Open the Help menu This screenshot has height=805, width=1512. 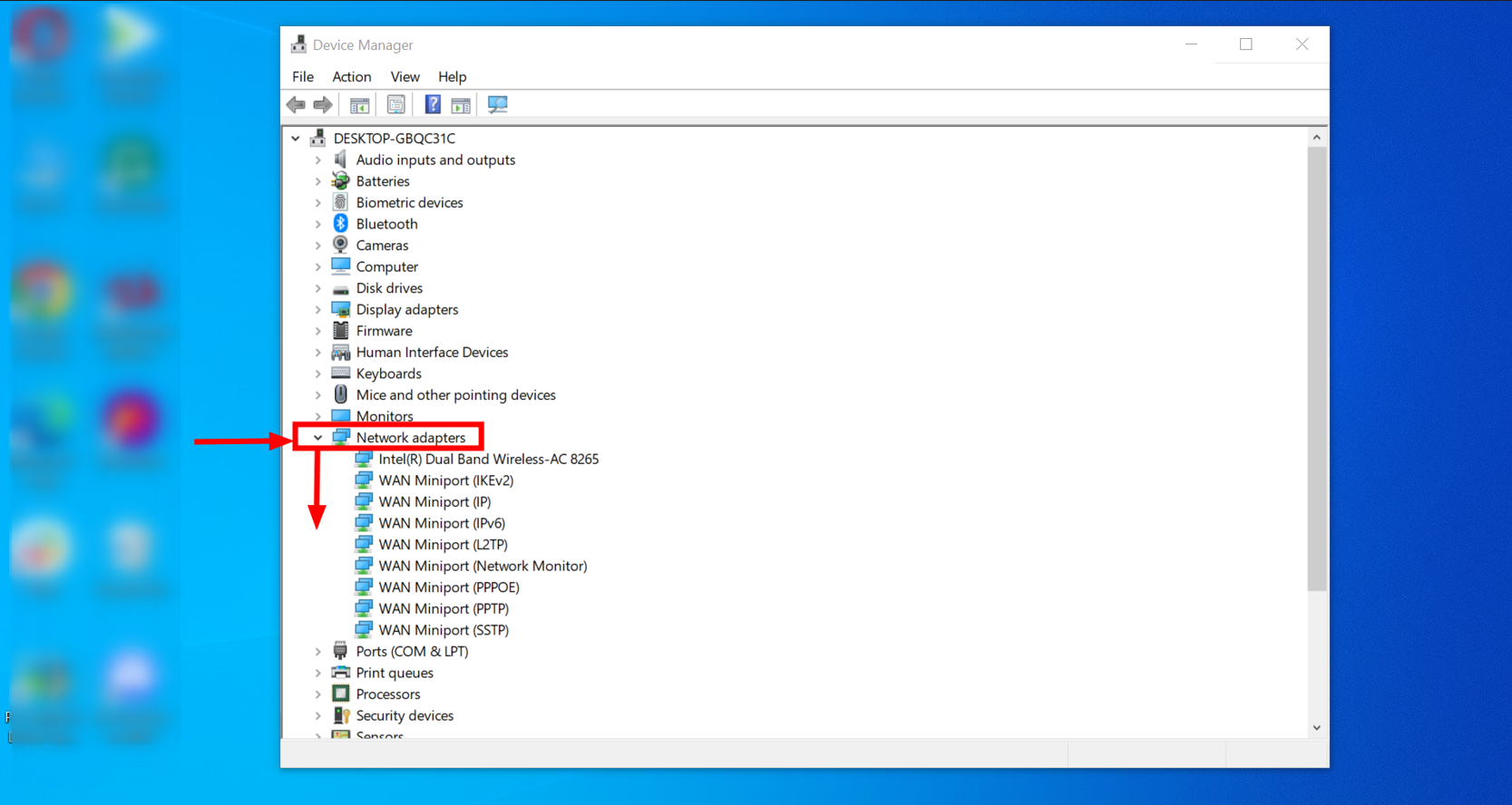452,77
